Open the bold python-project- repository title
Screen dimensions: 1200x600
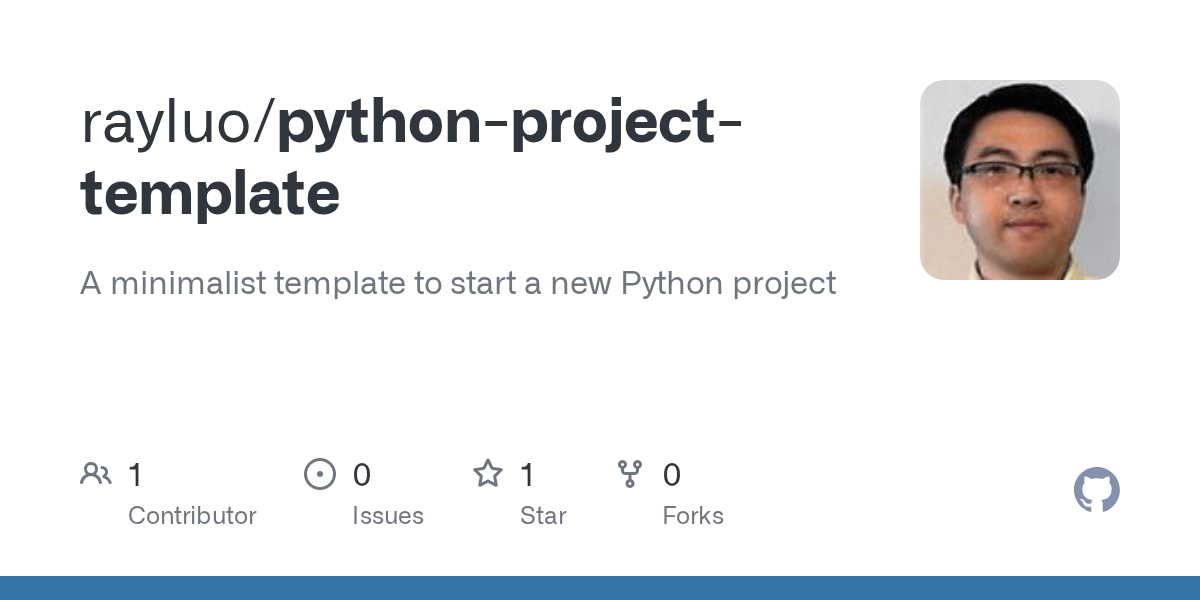point(510,124)
